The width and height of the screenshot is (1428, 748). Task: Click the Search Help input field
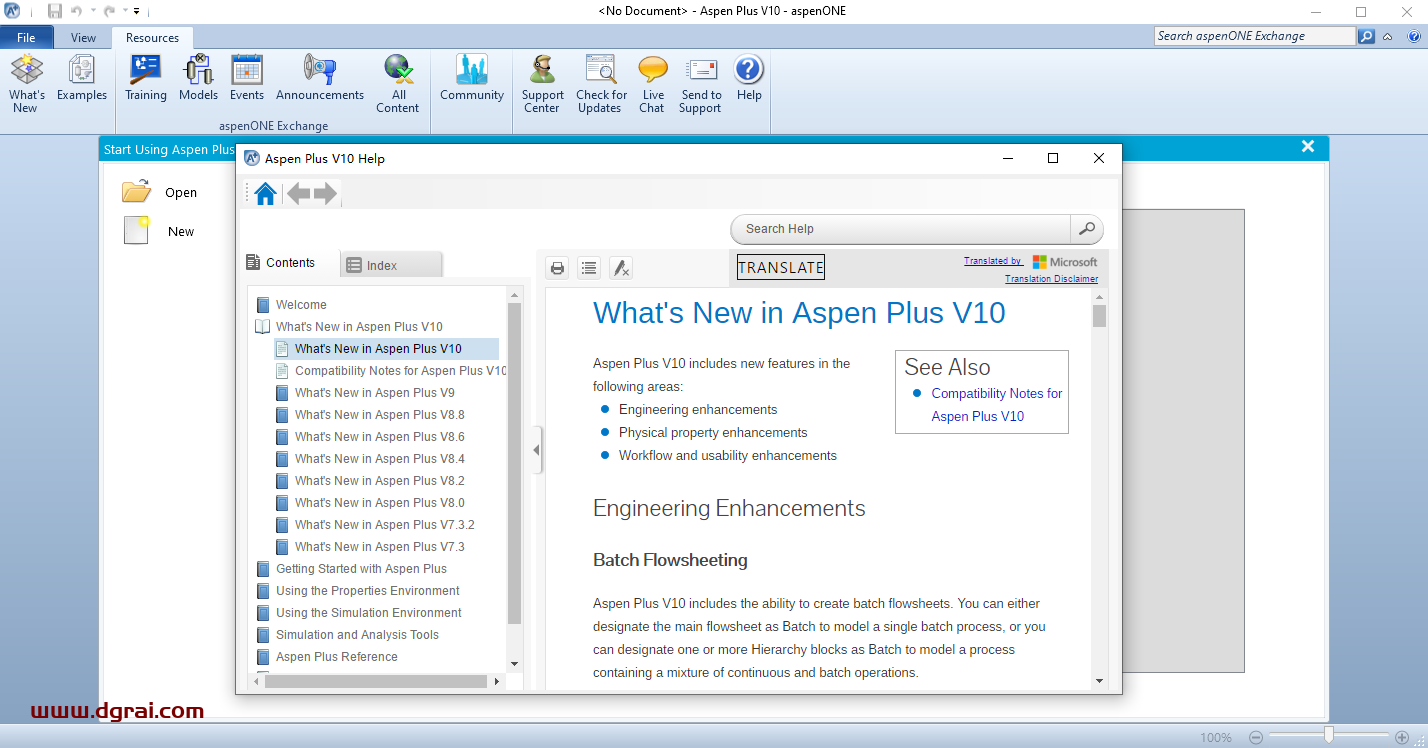click(x=901, y=229)
